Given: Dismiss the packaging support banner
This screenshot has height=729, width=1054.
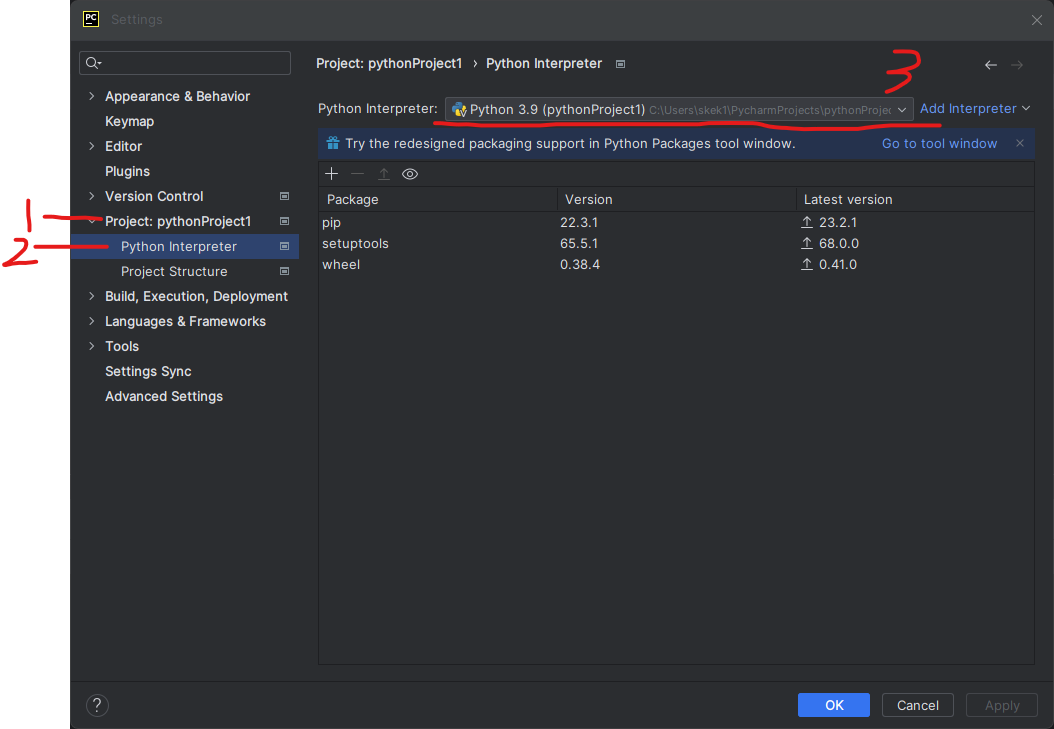Looking at the screenshot, I should click(x=1020, y=143).
